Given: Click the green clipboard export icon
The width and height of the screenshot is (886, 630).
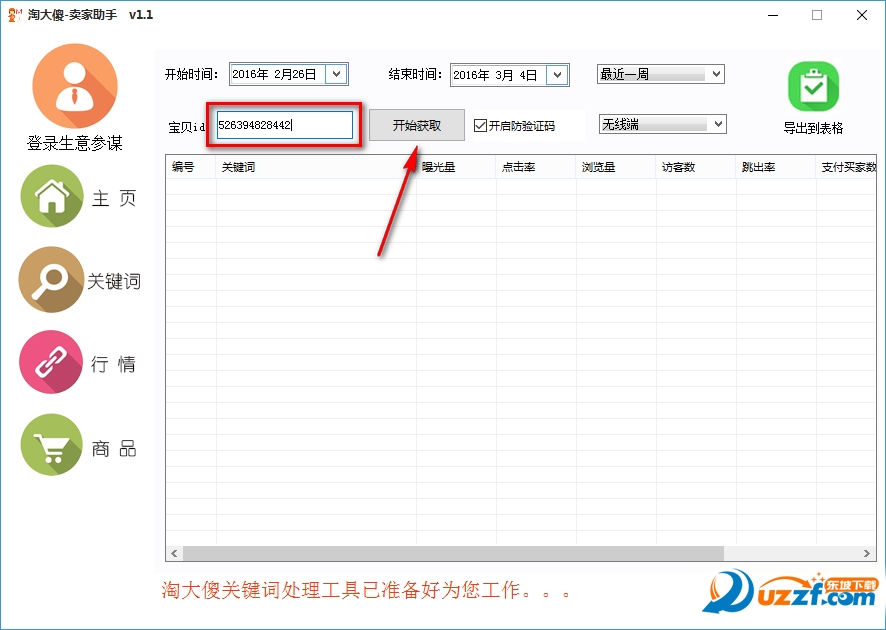Looking at the screenshot, I should click(x=814, y=86).
